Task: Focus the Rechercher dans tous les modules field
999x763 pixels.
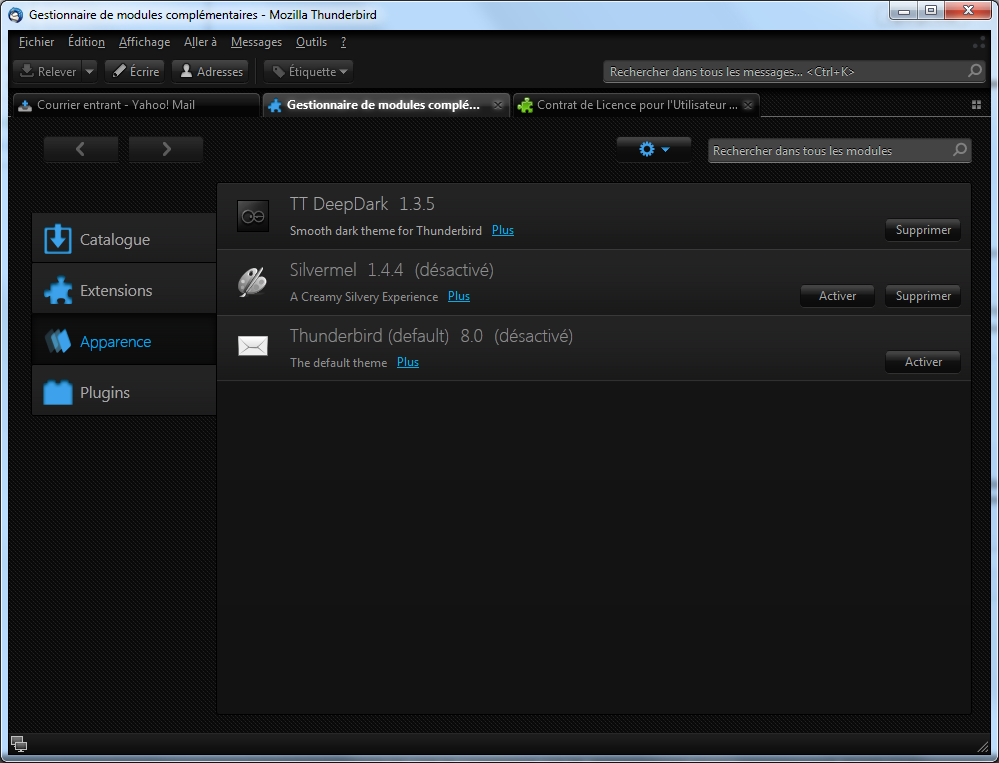Action: pos(839,151)
